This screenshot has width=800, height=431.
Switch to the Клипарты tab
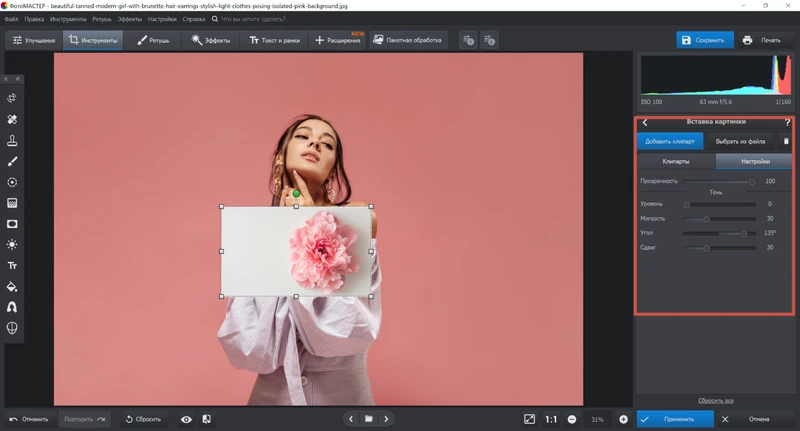pyautogui.click(x=676, y=161)
